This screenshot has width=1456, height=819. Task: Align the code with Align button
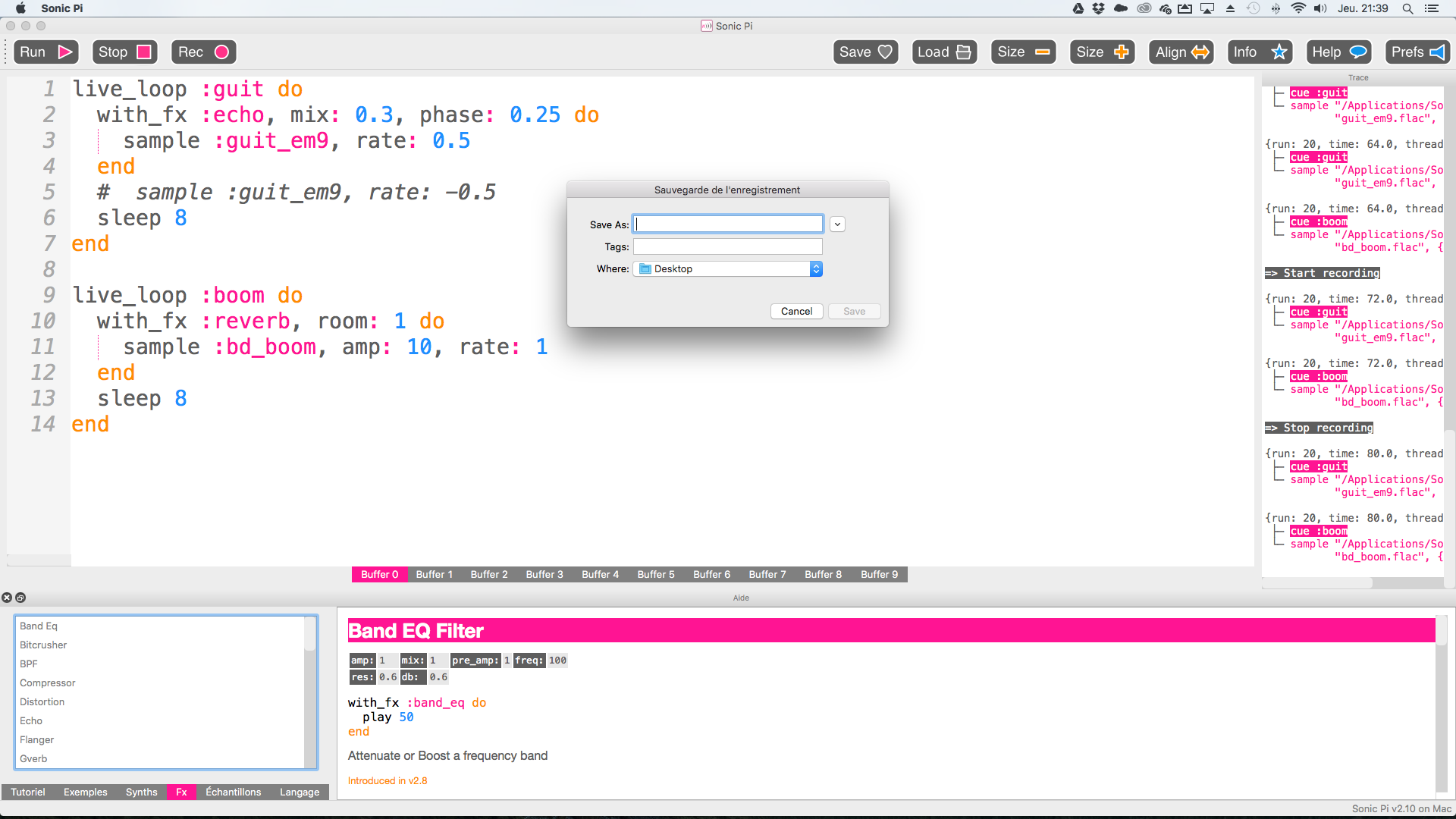click(1181, 52)
